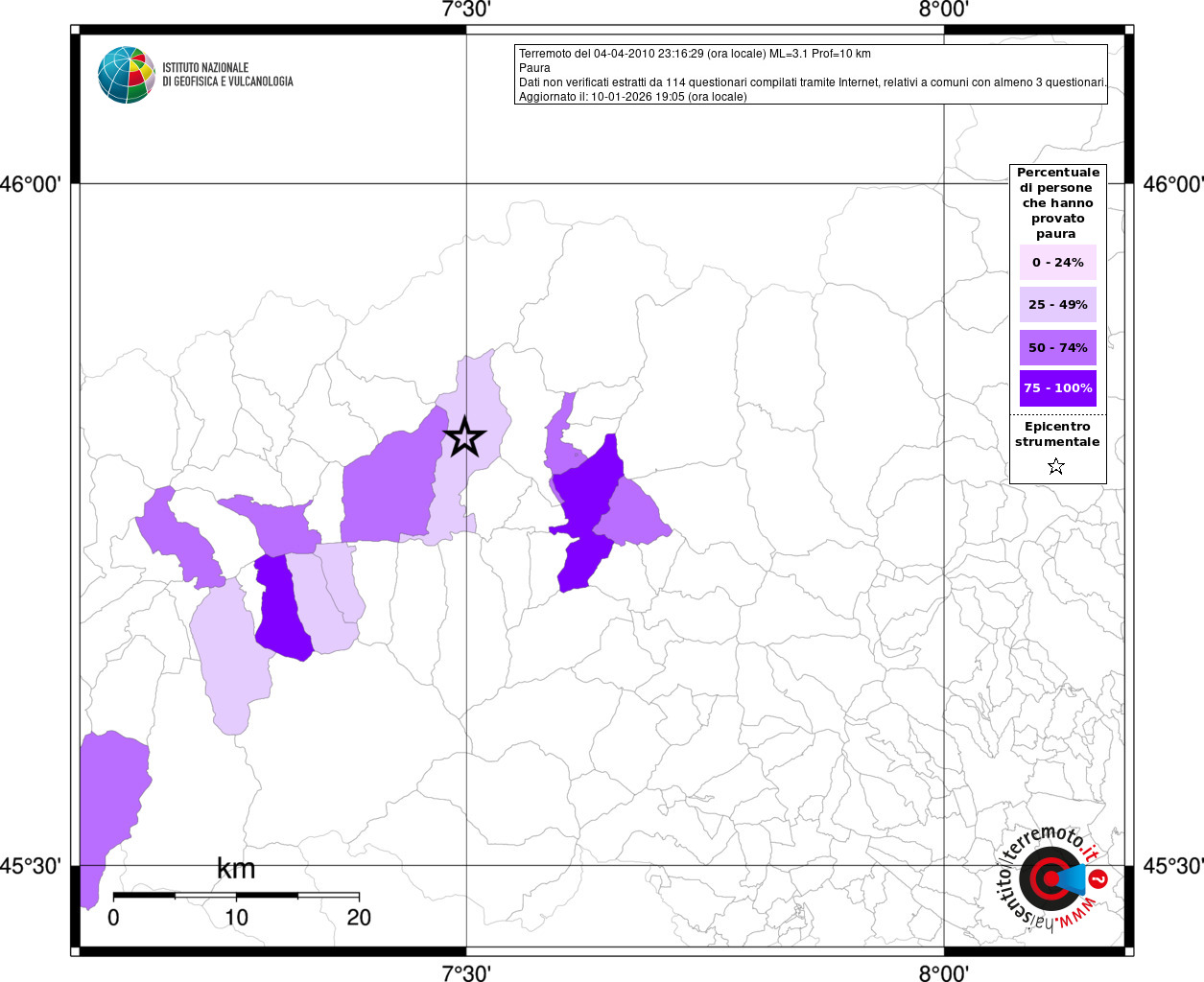Click the left 45°30' latitude label
The height and width of the screenshot is (982, 1204).
point(31,865)
